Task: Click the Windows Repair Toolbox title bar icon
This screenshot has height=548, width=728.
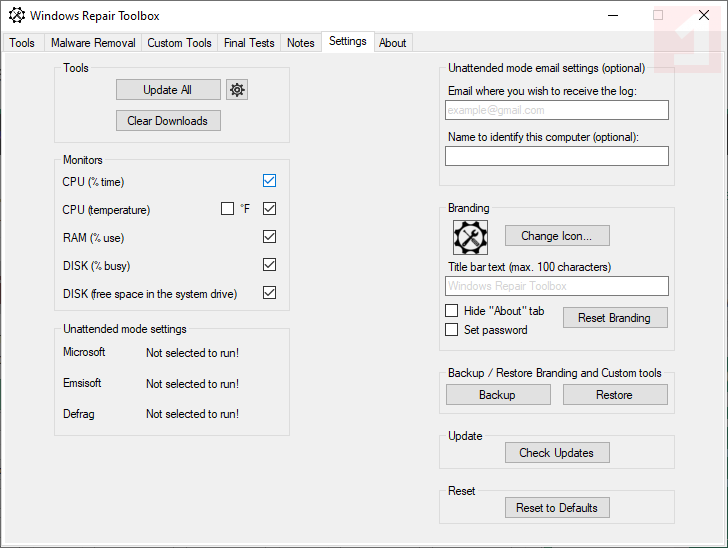Action: pos(16,16)
